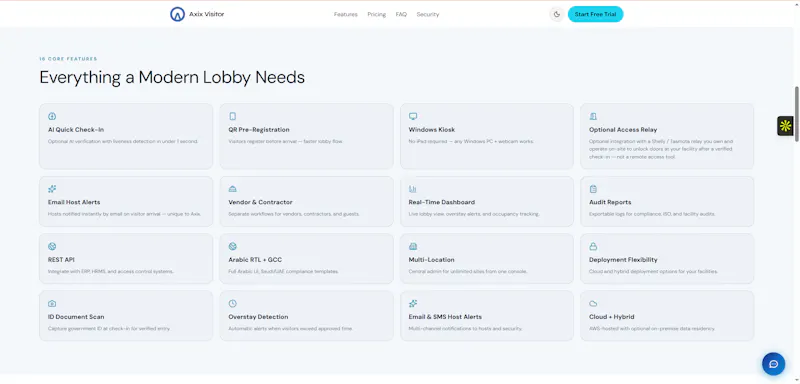Select the Optional Access Relay title

(623, 130)
